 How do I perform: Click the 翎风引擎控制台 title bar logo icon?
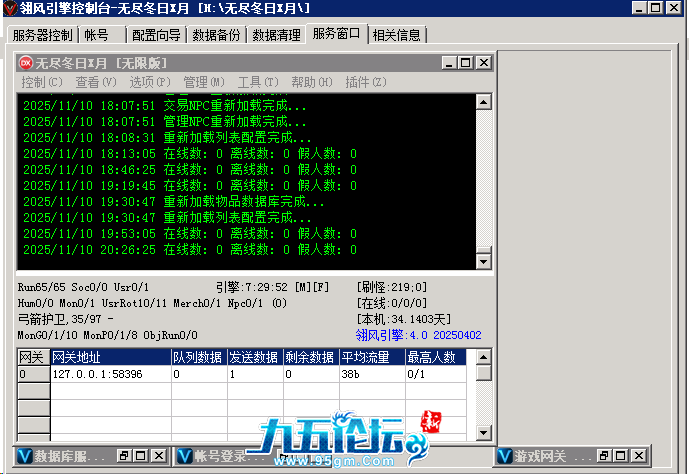pyautogui.click(x=10, y=8)
